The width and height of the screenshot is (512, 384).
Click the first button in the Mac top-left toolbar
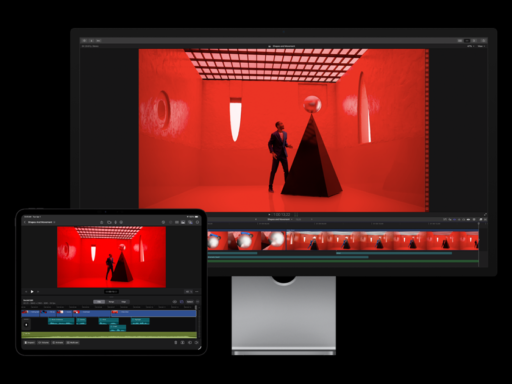[x=84, y=41]
